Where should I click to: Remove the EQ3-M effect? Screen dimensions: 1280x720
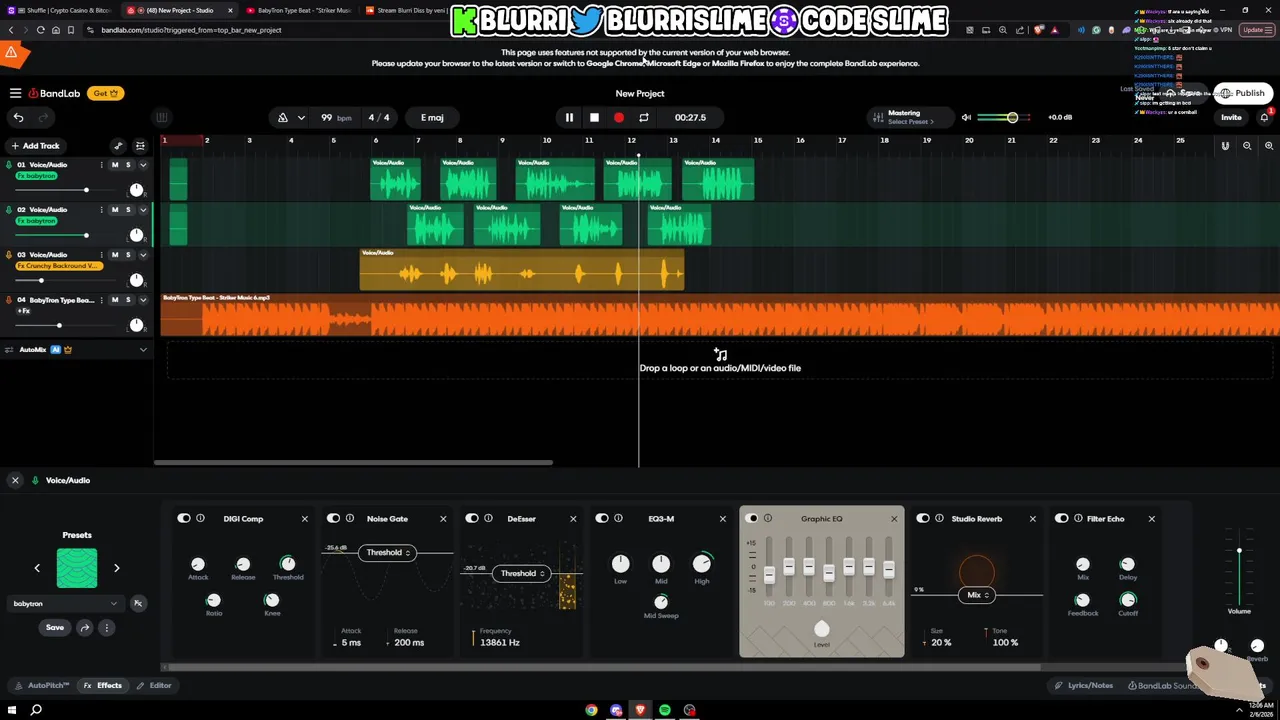[x=723, y=519]
